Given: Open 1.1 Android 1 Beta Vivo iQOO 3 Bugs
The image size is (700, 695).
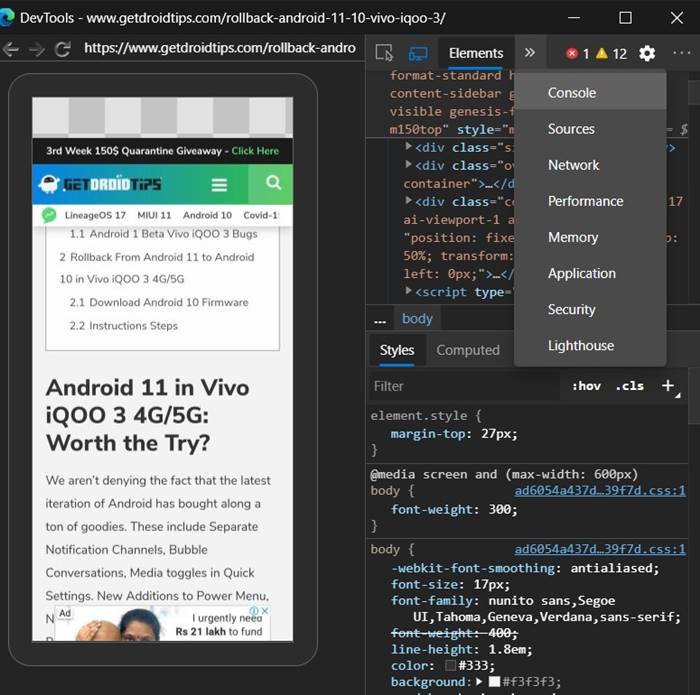Looking at the screenshot, I should click(163, 234).
